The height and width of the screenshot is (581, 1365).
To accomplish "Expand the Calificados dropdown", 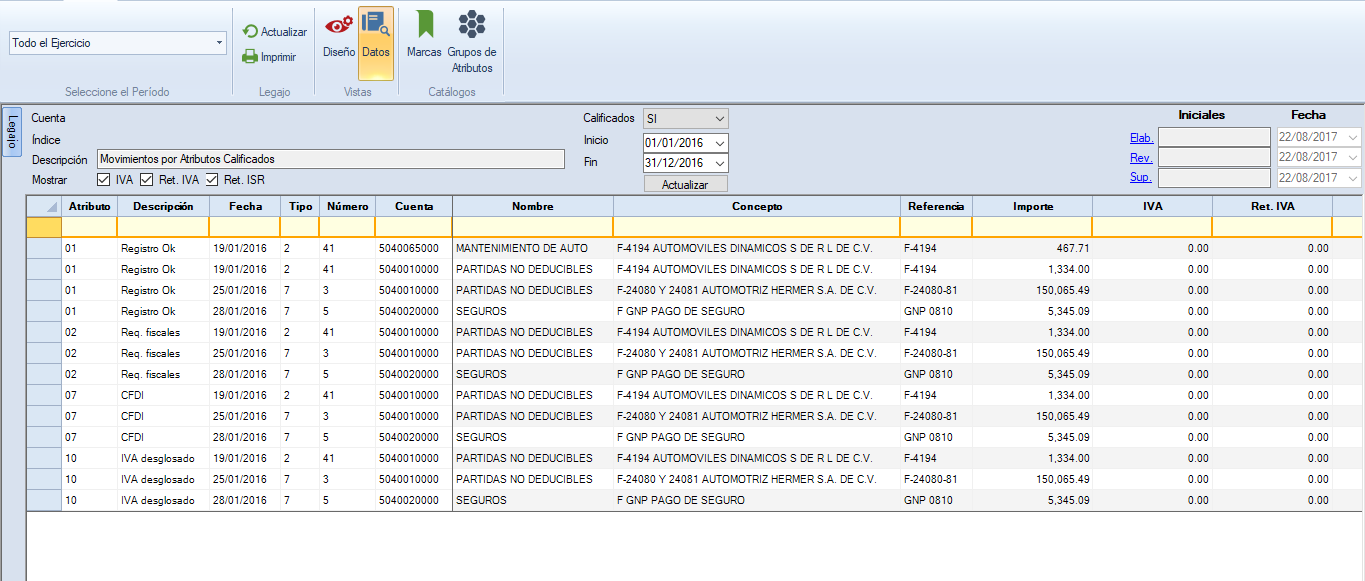I will click(720, 118).
